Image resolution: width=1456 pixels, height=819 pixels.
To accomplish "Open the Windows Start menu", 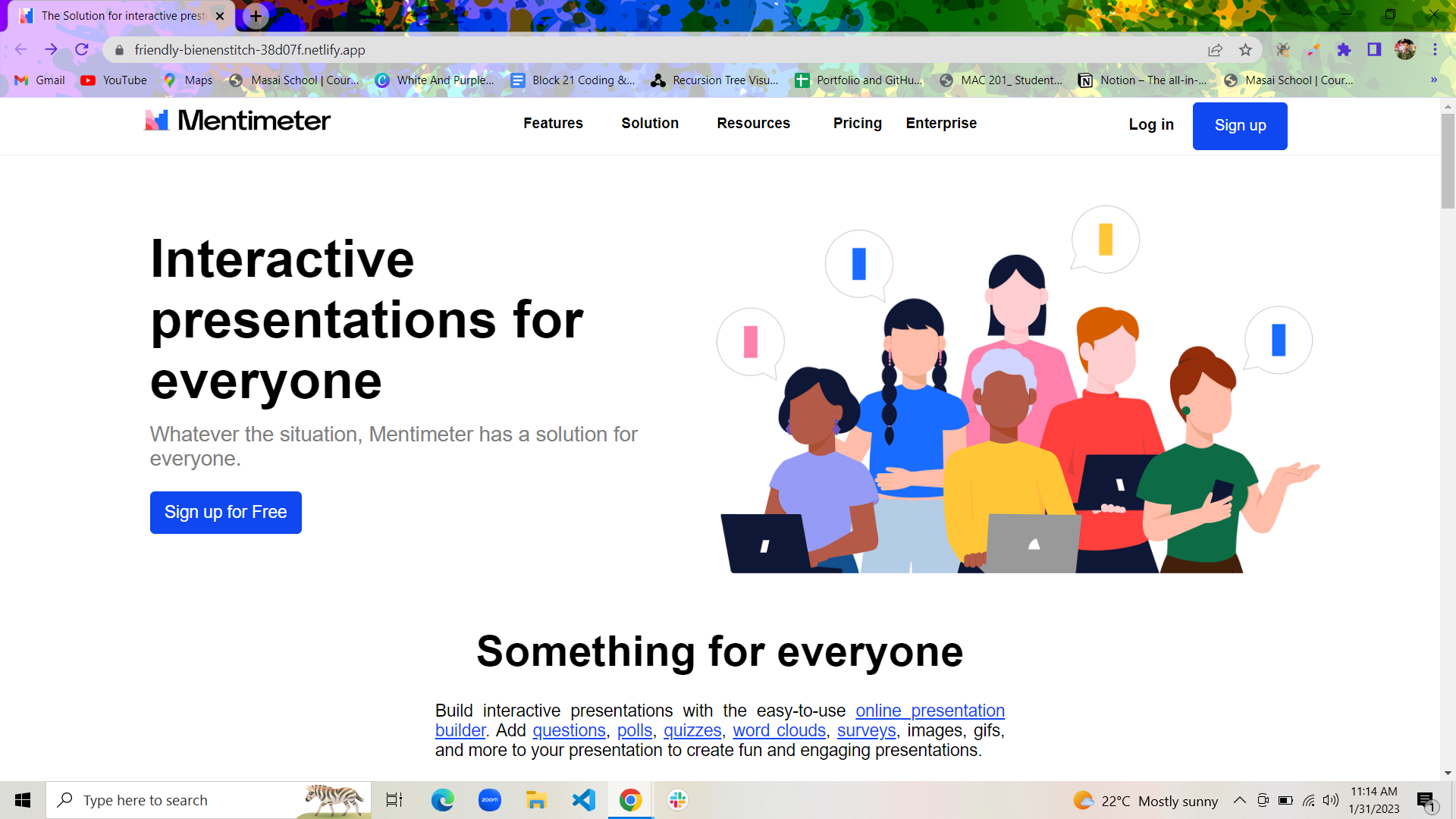I will tap(23, 800).
